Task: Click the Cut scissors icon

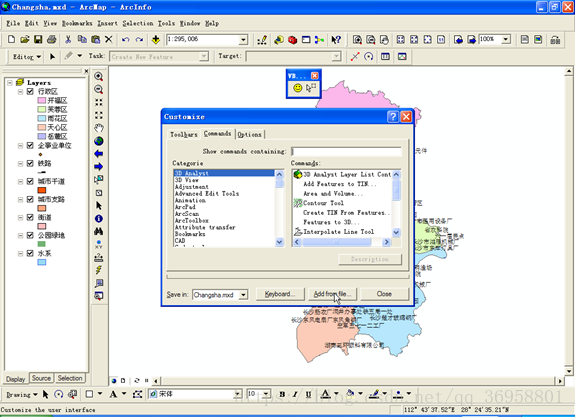Action: click(x=68, y=39)
